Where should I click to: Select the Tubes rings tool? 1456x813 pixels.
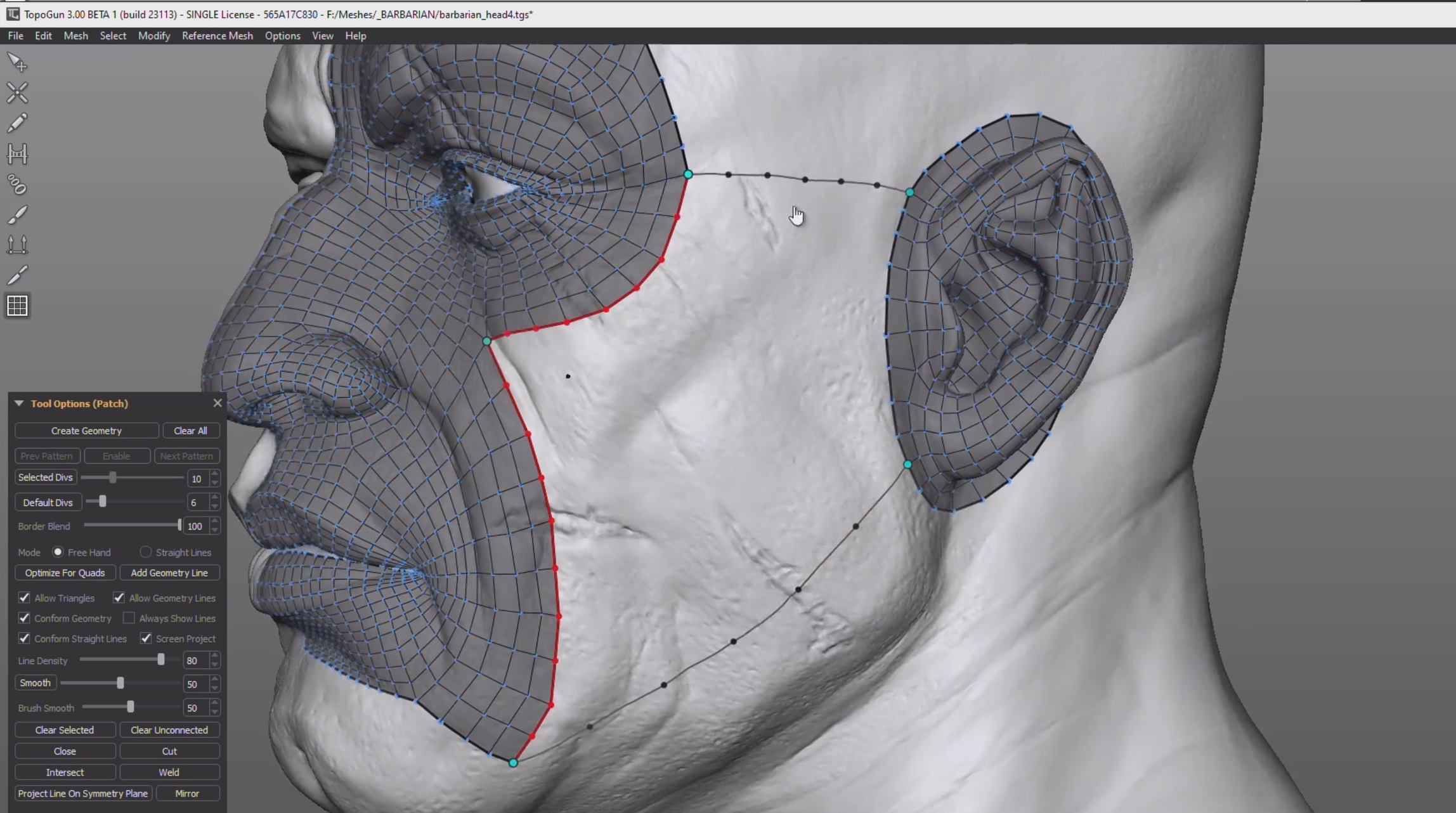pos(17,185)
